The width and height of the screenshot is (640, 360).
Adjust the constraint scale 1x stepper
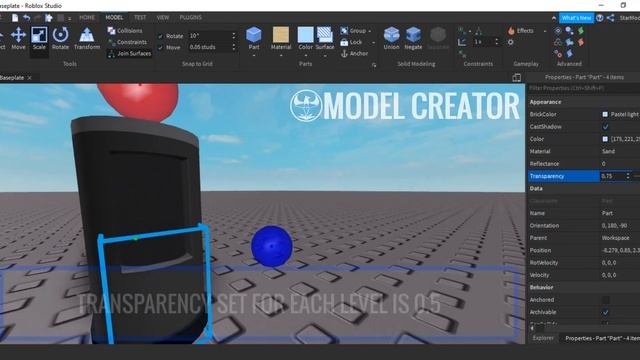[x=496, y=42]
